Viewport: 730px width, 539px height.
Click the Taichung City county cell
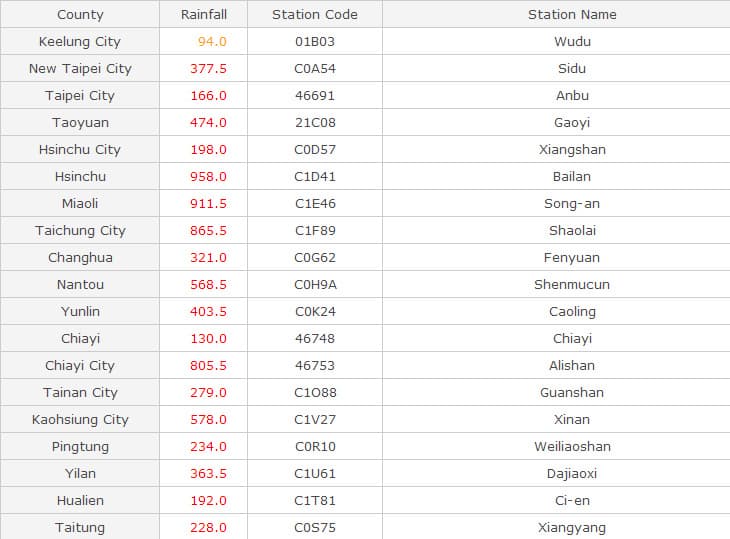80,230
